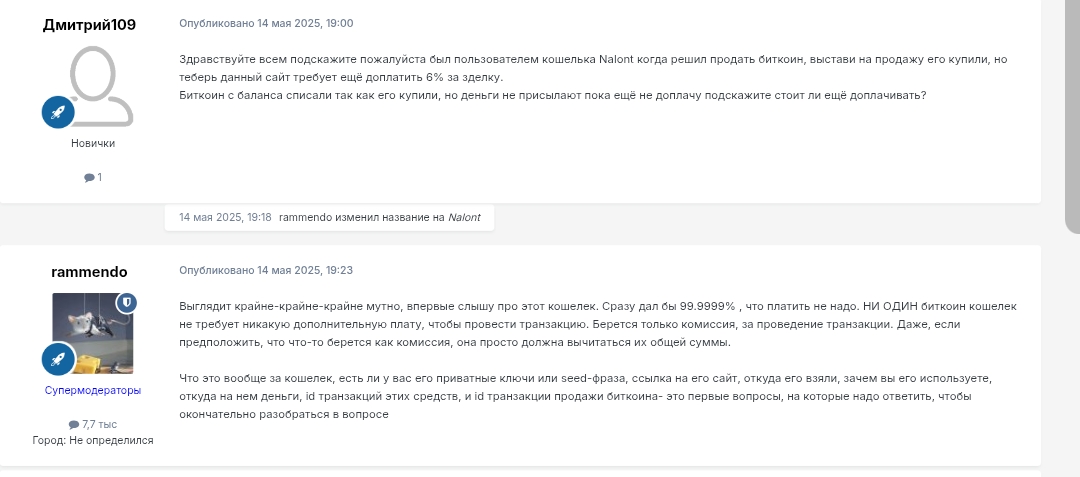This screenshot has height=477, width=1080.
Task: Open the Дмитрий109 username profile link
Action: point(90,25)
